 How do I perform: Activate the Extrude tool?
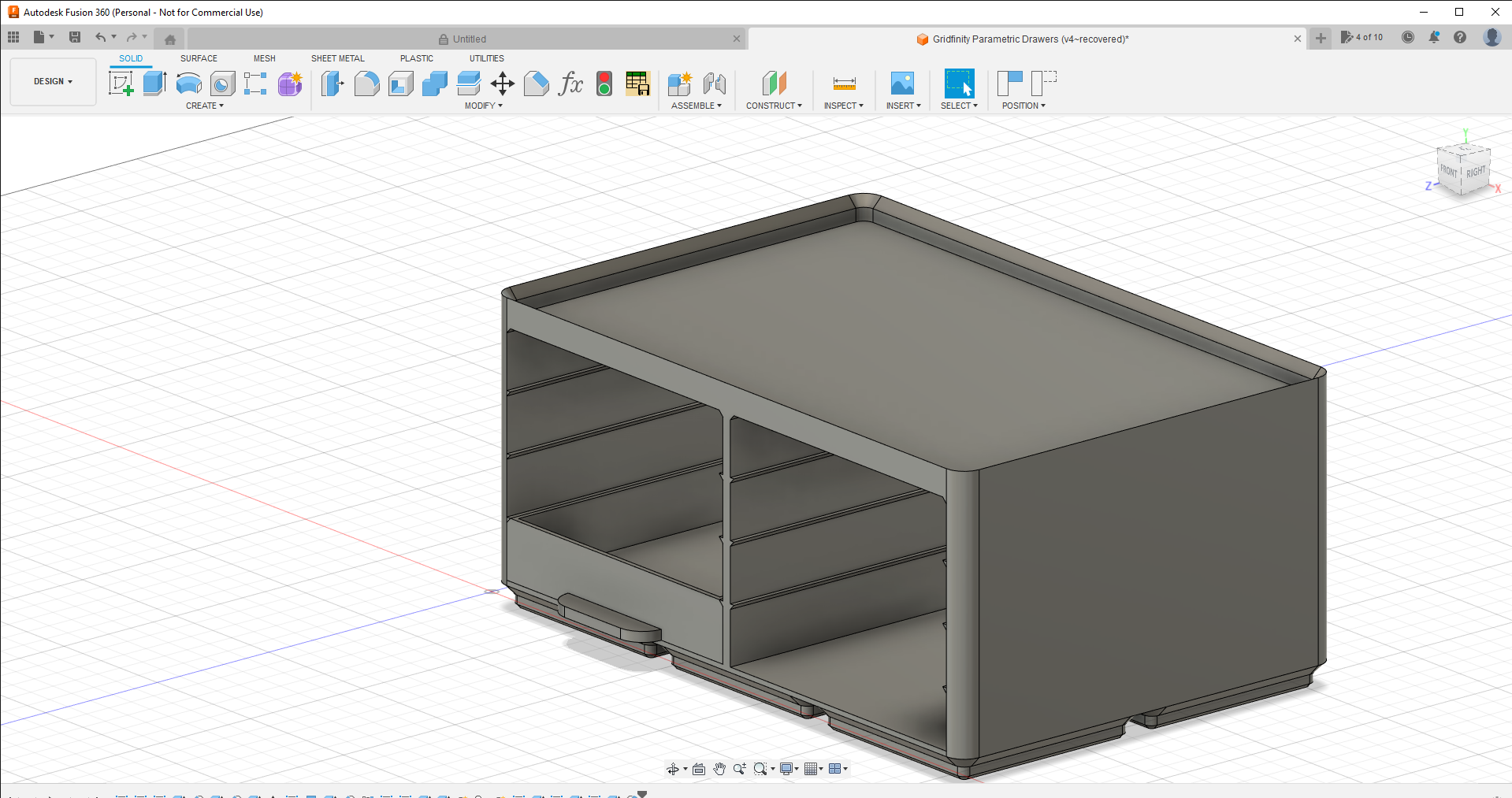[x=154, y=83]
